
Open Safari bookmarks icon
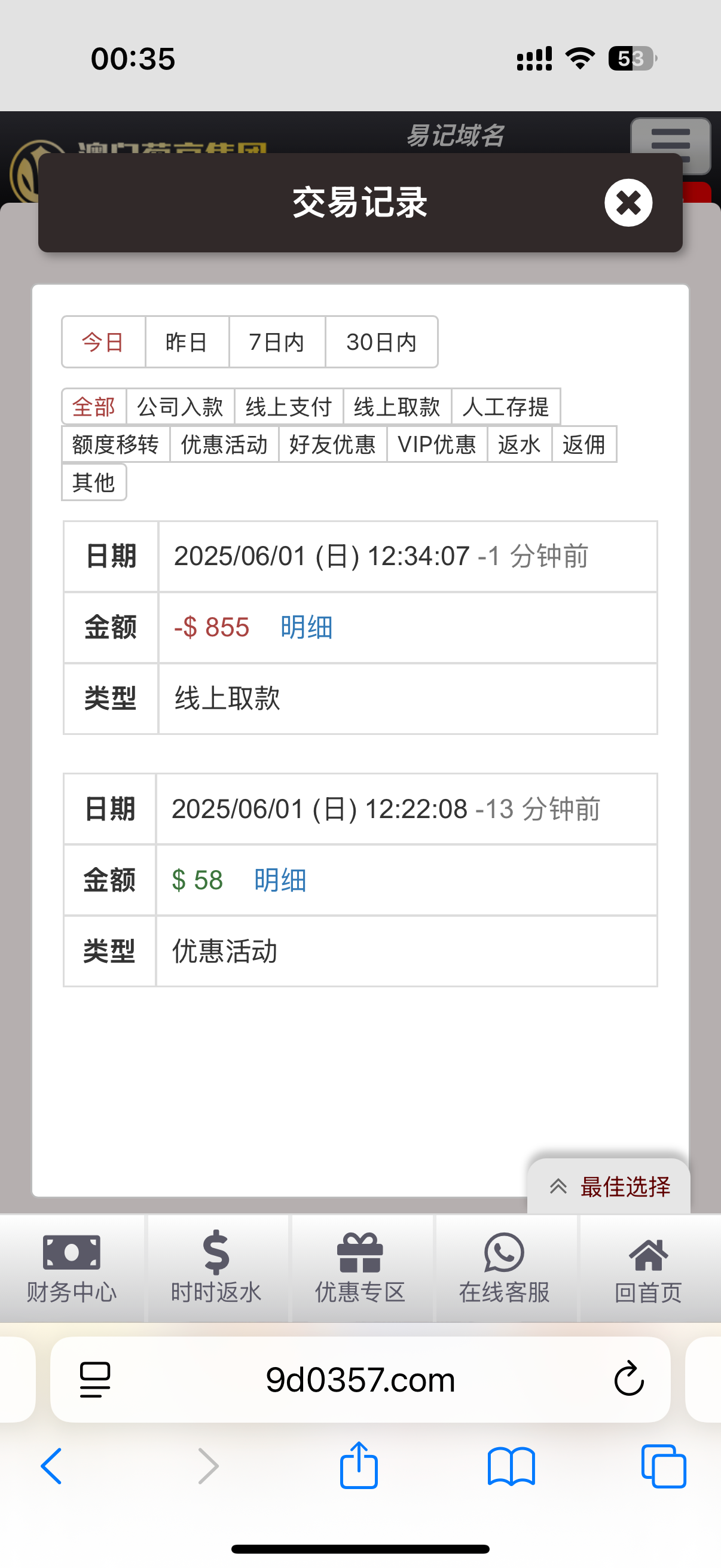click(511, 1466)
